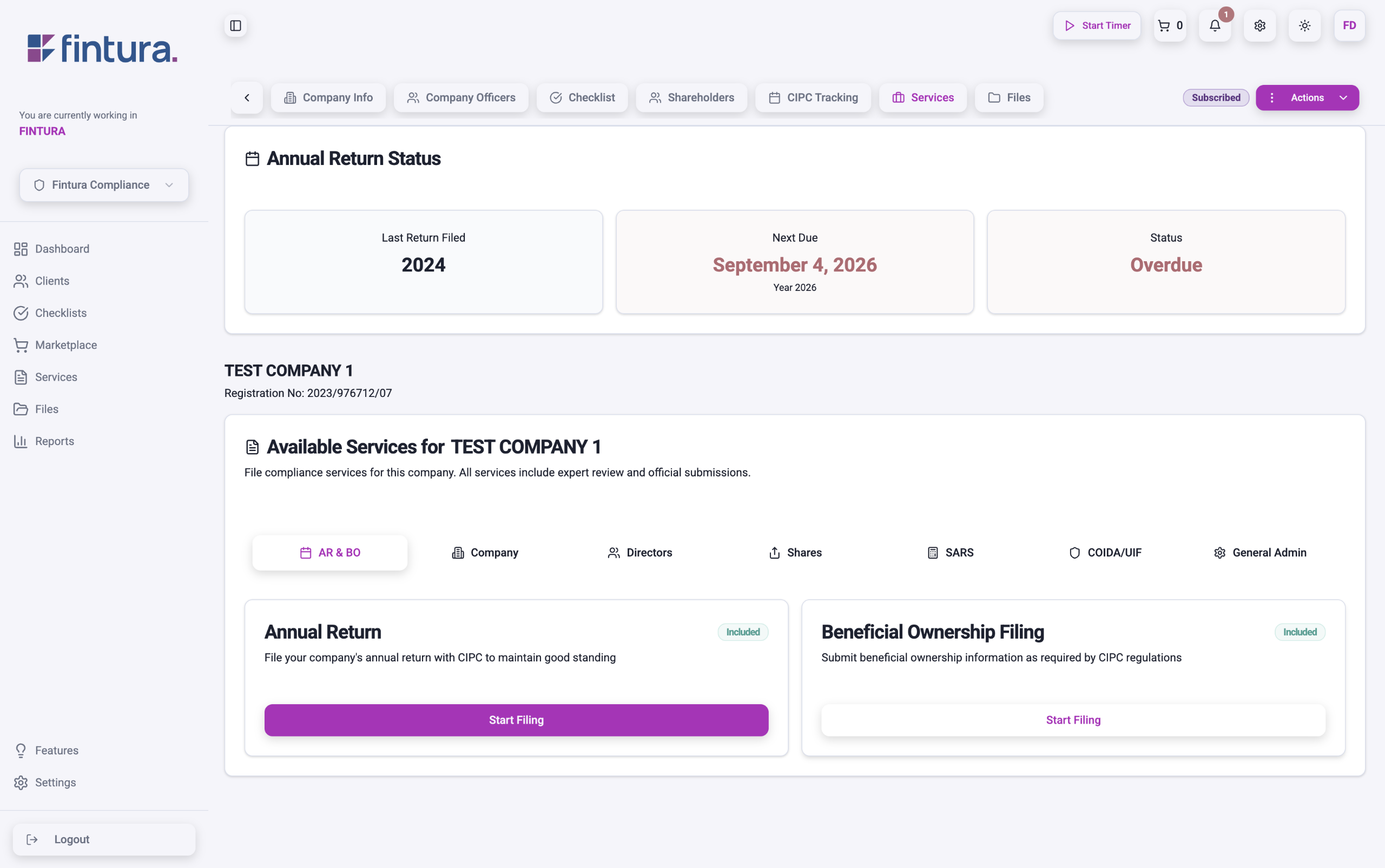1385x868 pixels.
Task: Select the SARS services tab
Action: 951,552
